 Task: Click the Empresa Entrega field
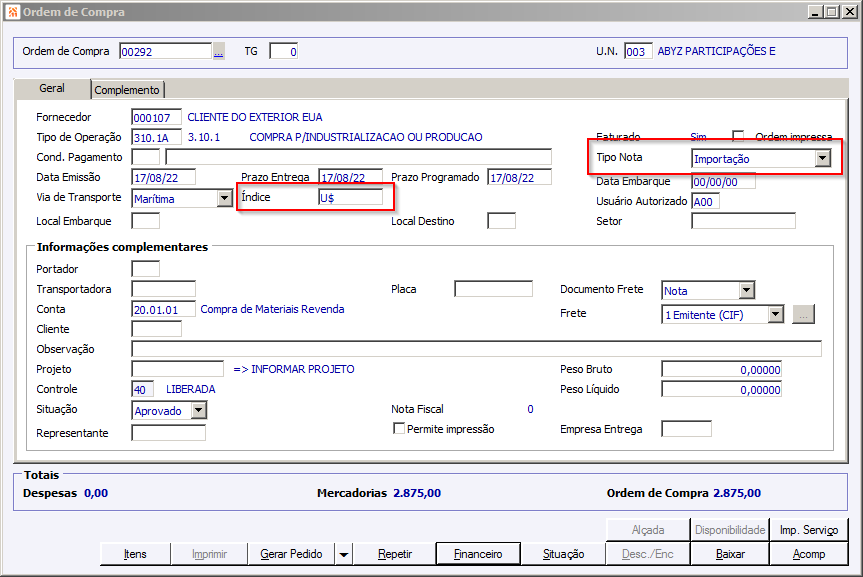pyautogui.click(x=686, y=429)
